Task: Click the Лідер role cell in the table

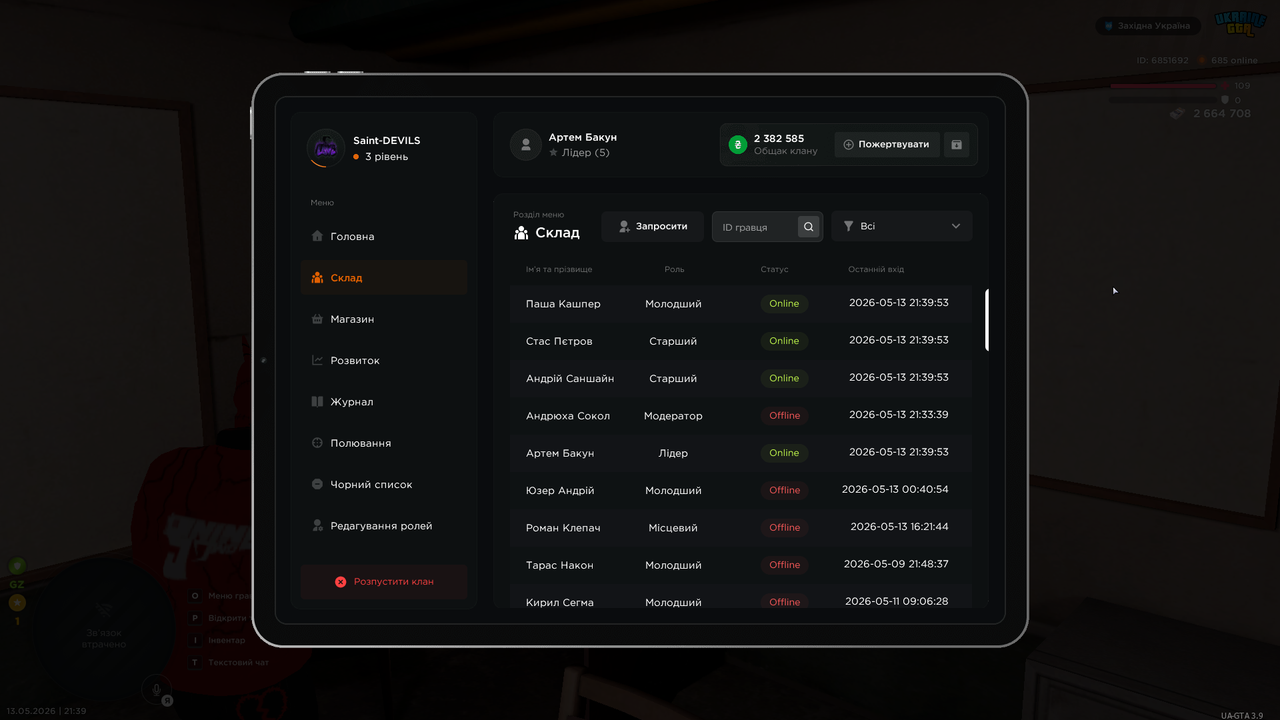Action: click(x=673, y=453)
